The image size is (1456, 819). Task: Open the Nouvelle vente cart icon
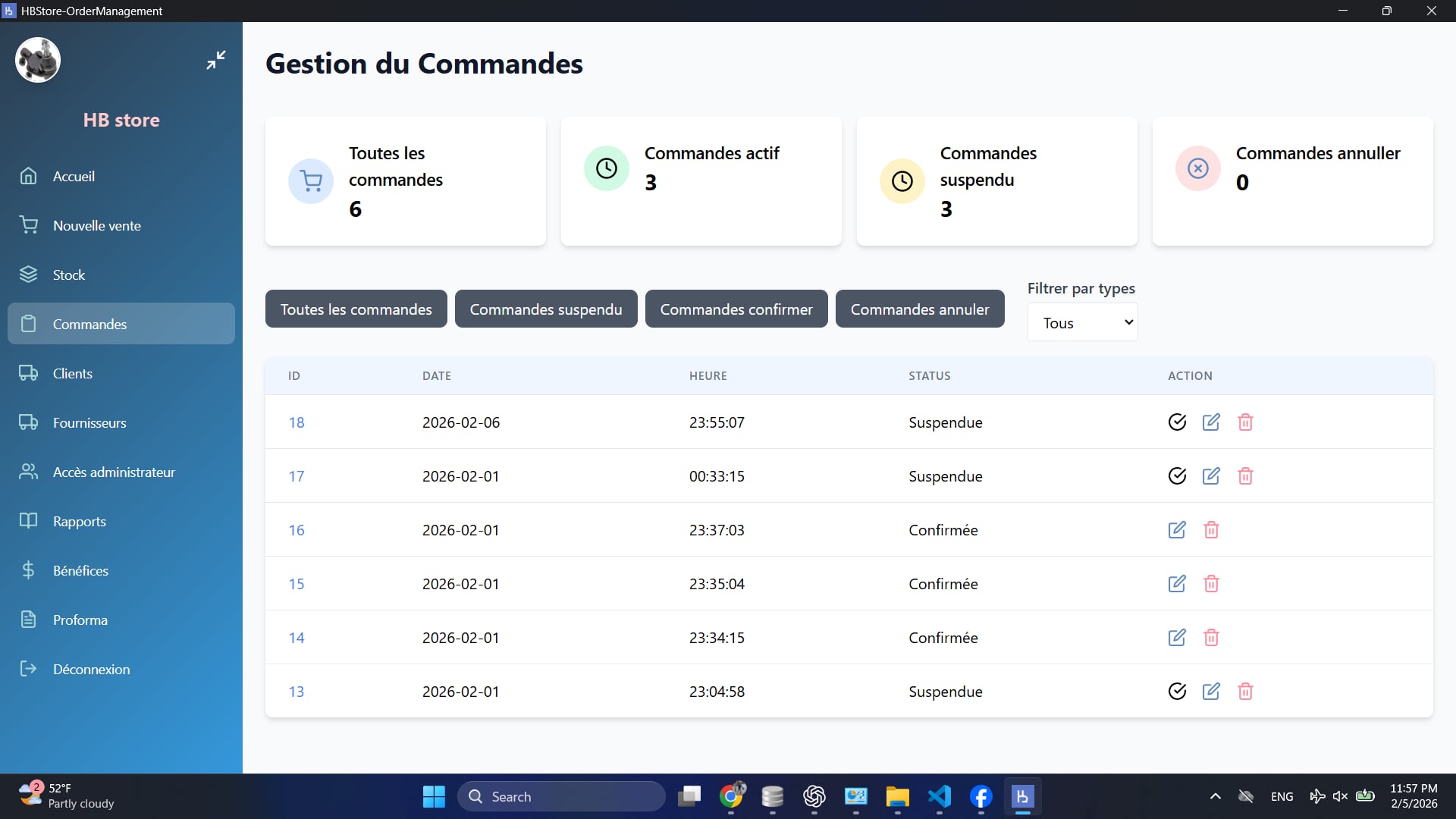(x=28, y=224)
